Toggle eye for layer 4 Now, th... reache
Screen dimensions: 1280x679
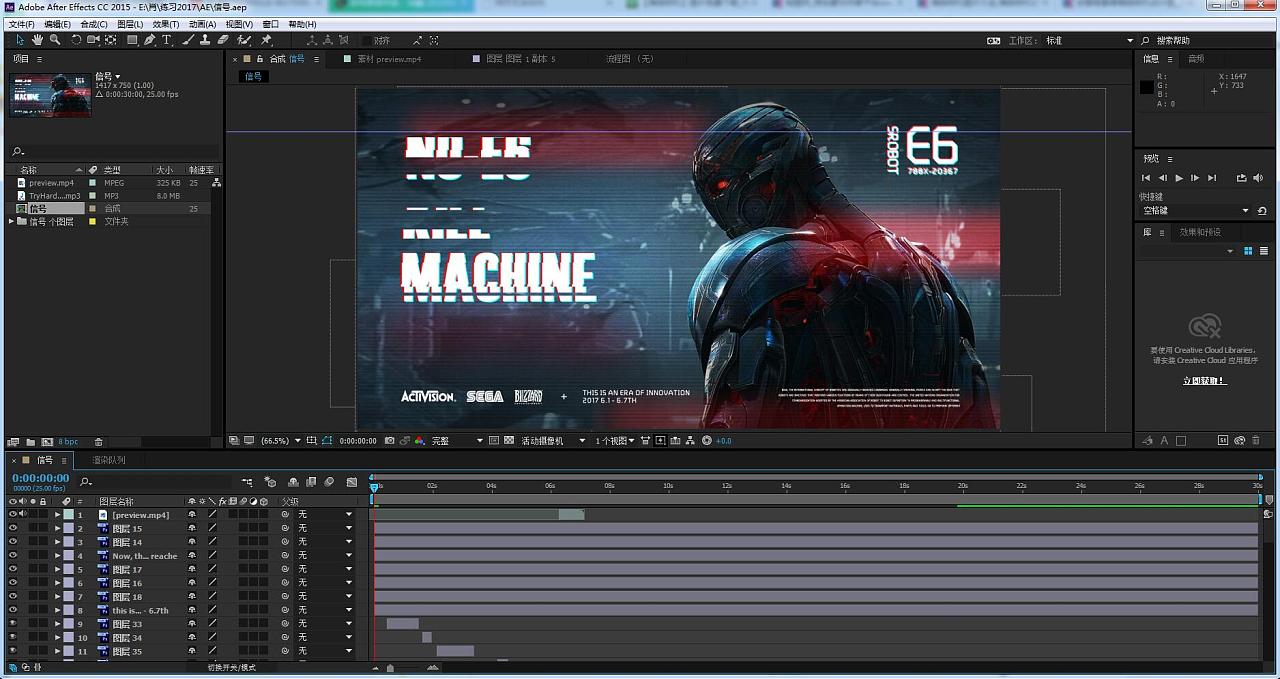point(13,556)
